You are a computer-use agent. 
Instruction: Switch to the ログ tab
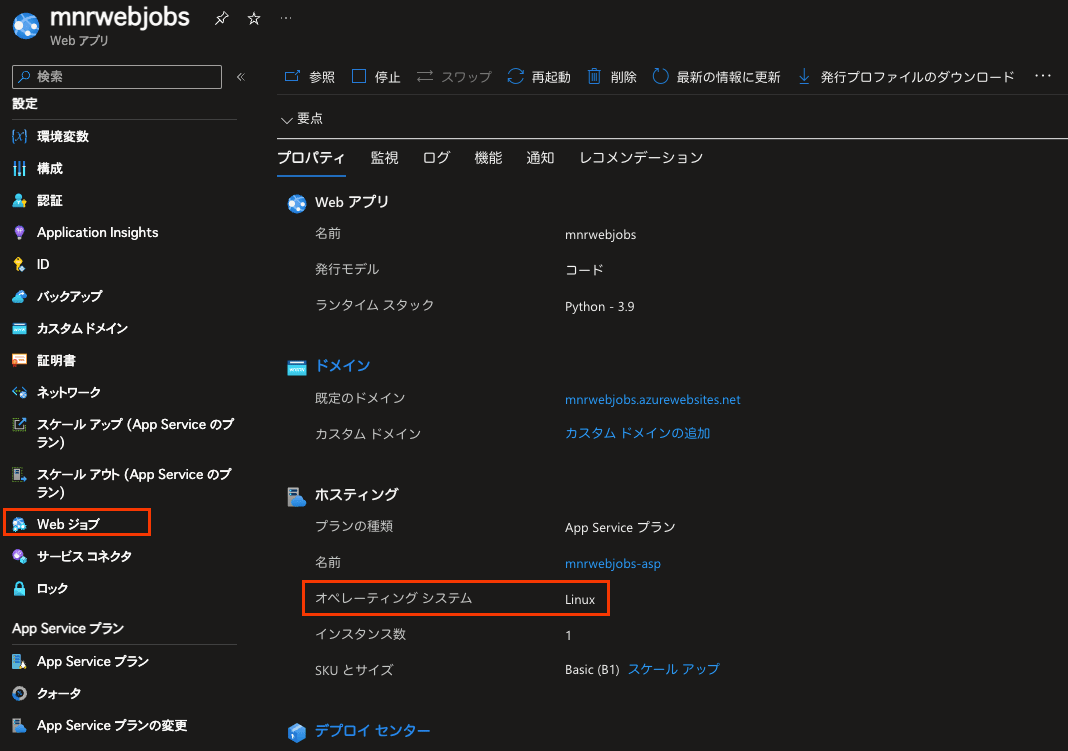tap(437, 158)
